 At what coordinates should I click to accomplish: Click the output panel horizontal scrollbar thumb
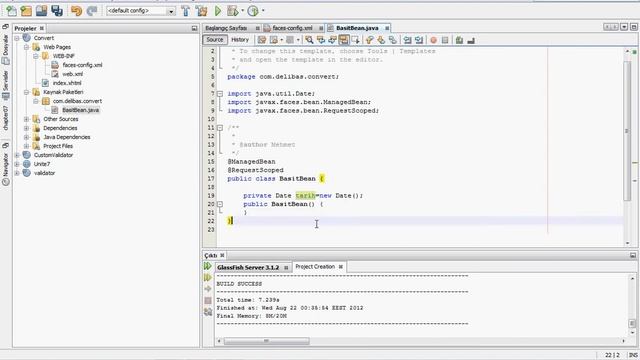tap(267, 341)
